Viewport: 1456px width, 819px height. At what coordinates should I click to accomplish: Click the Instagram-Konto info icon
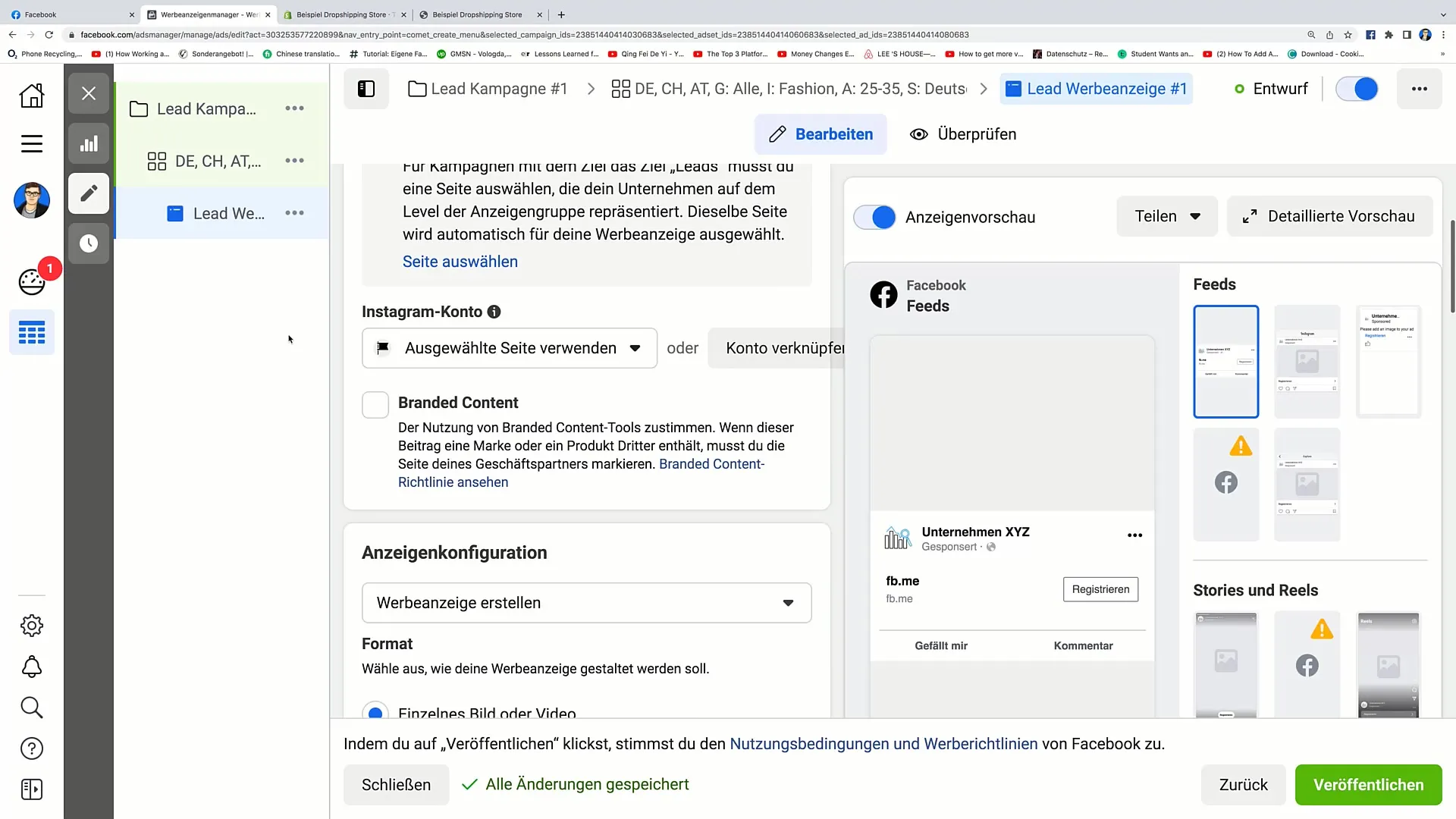pyautogui.click(x=494, y=312)
